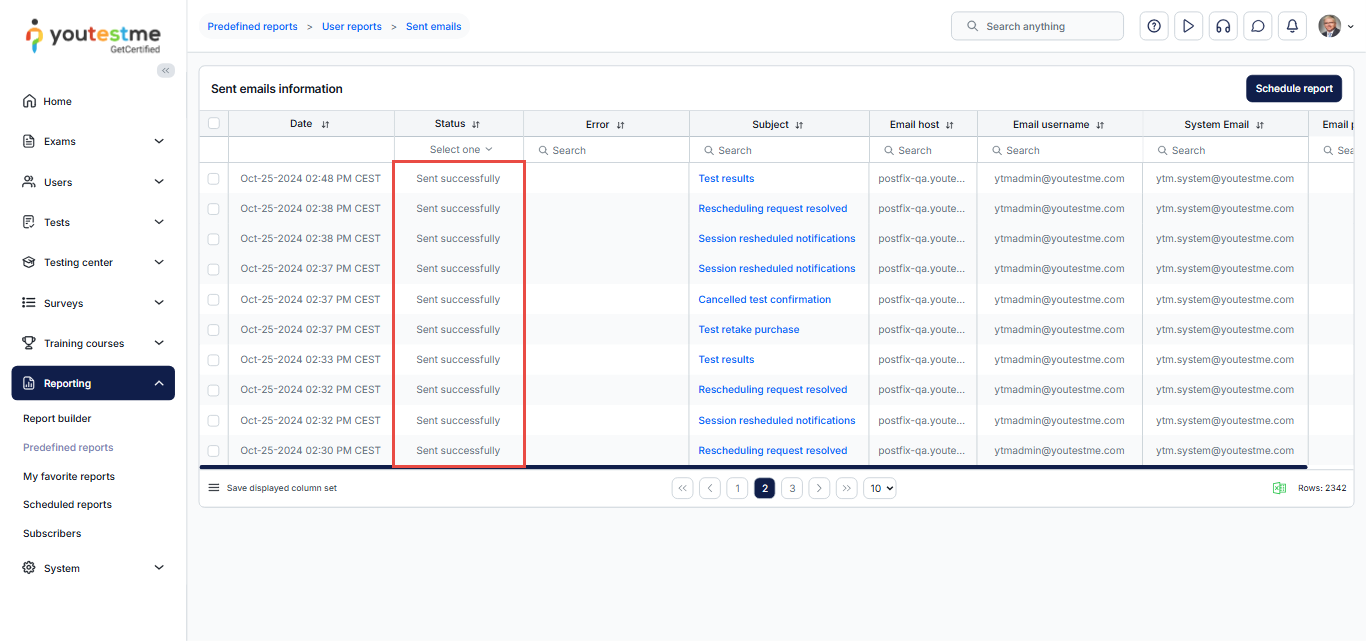Tick the select-all checkbox in header
This screenshot has width=1366, height=641.
pos(213,124)
